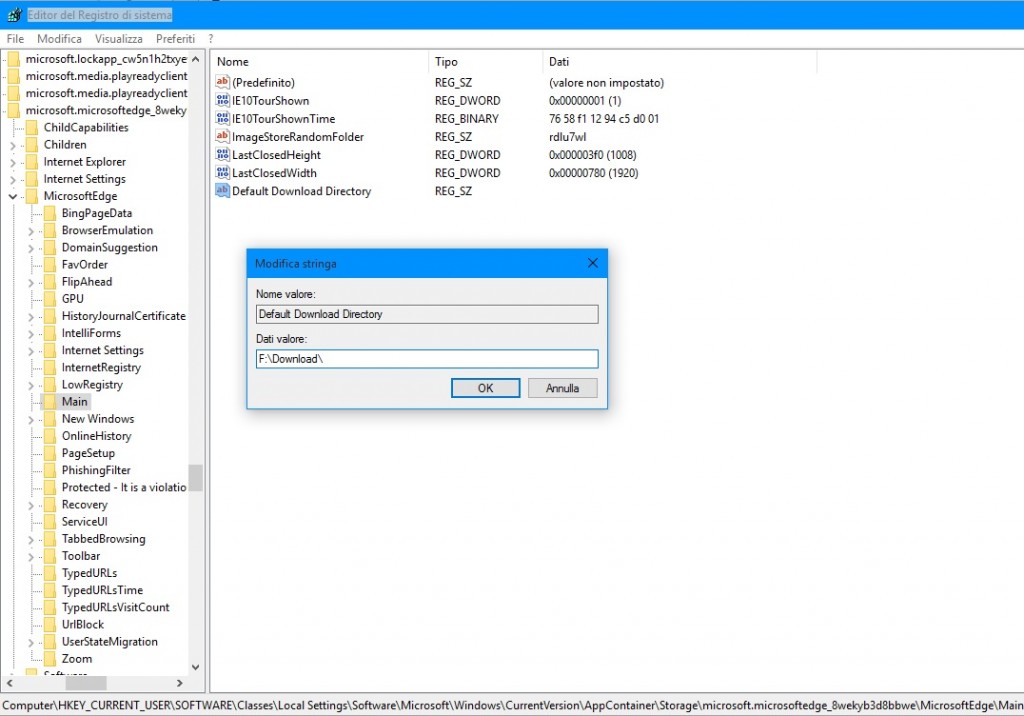Select the IE10TourShownTime binary icon
The height and width of the screenshot is (716, 1024).
(223, 118)
